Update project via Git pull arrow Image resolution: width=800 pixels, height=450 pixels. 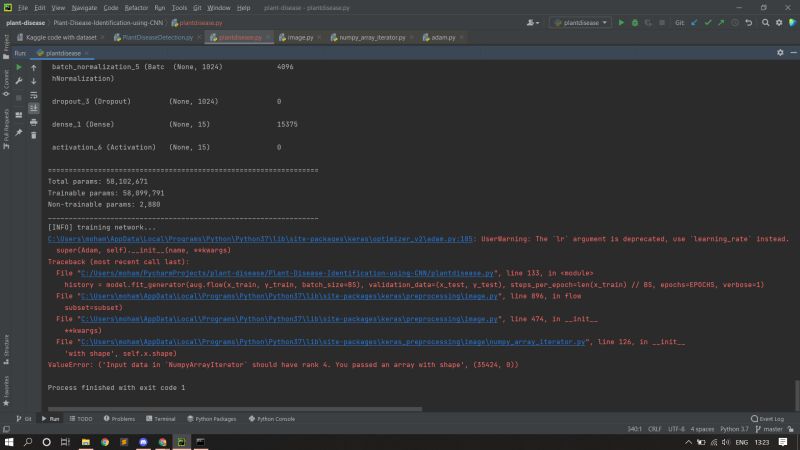(x=694, y=23)
